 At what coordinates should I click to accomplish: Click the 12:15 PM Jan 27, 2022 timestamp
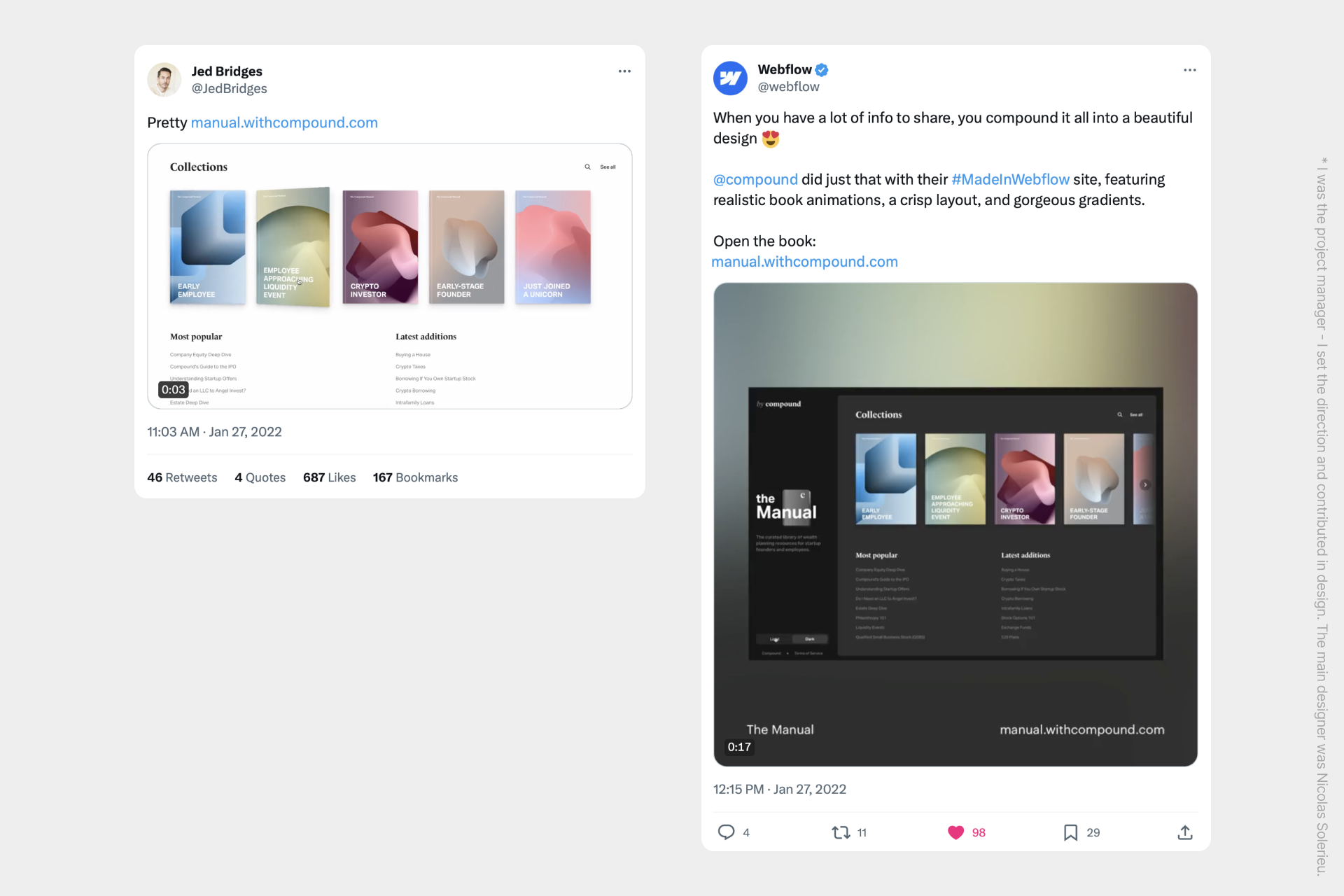[x=780, y=790]
